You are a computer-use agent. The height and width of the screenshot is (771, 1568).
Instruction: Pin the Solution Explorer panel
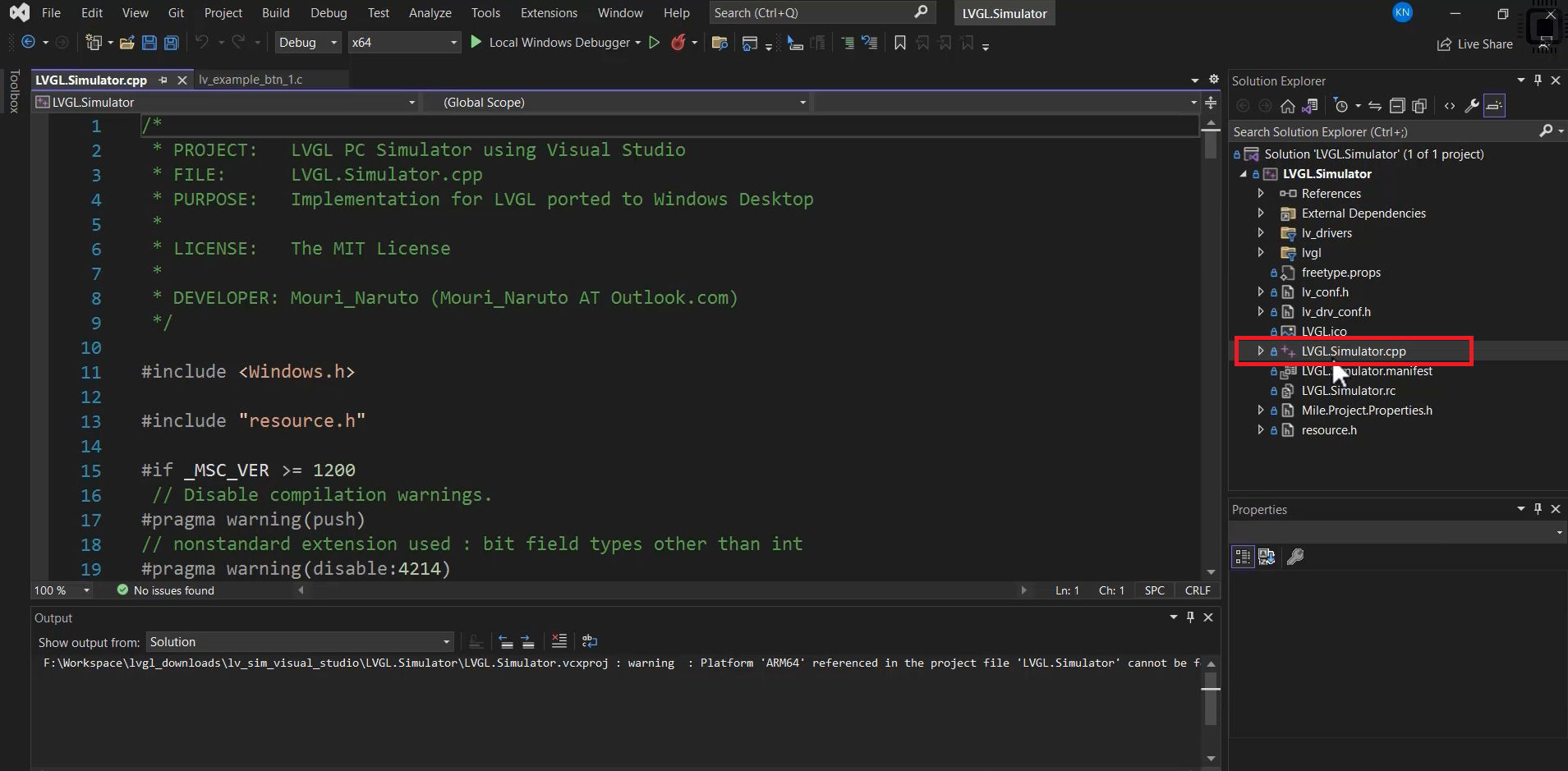(1538, 80)
